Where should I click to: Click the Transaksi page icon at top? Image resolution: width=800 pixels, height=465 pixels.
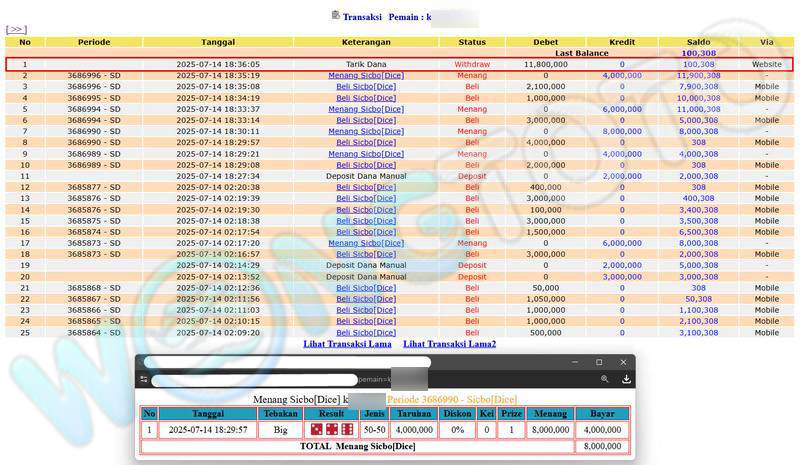tap(335, 15)
